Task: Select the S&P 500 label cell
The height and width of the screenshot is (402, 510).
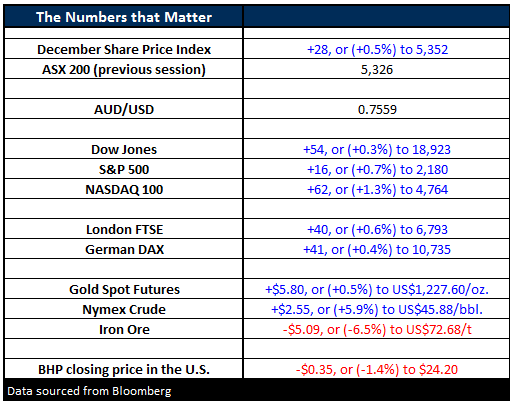Action: [x=124, y=169]
